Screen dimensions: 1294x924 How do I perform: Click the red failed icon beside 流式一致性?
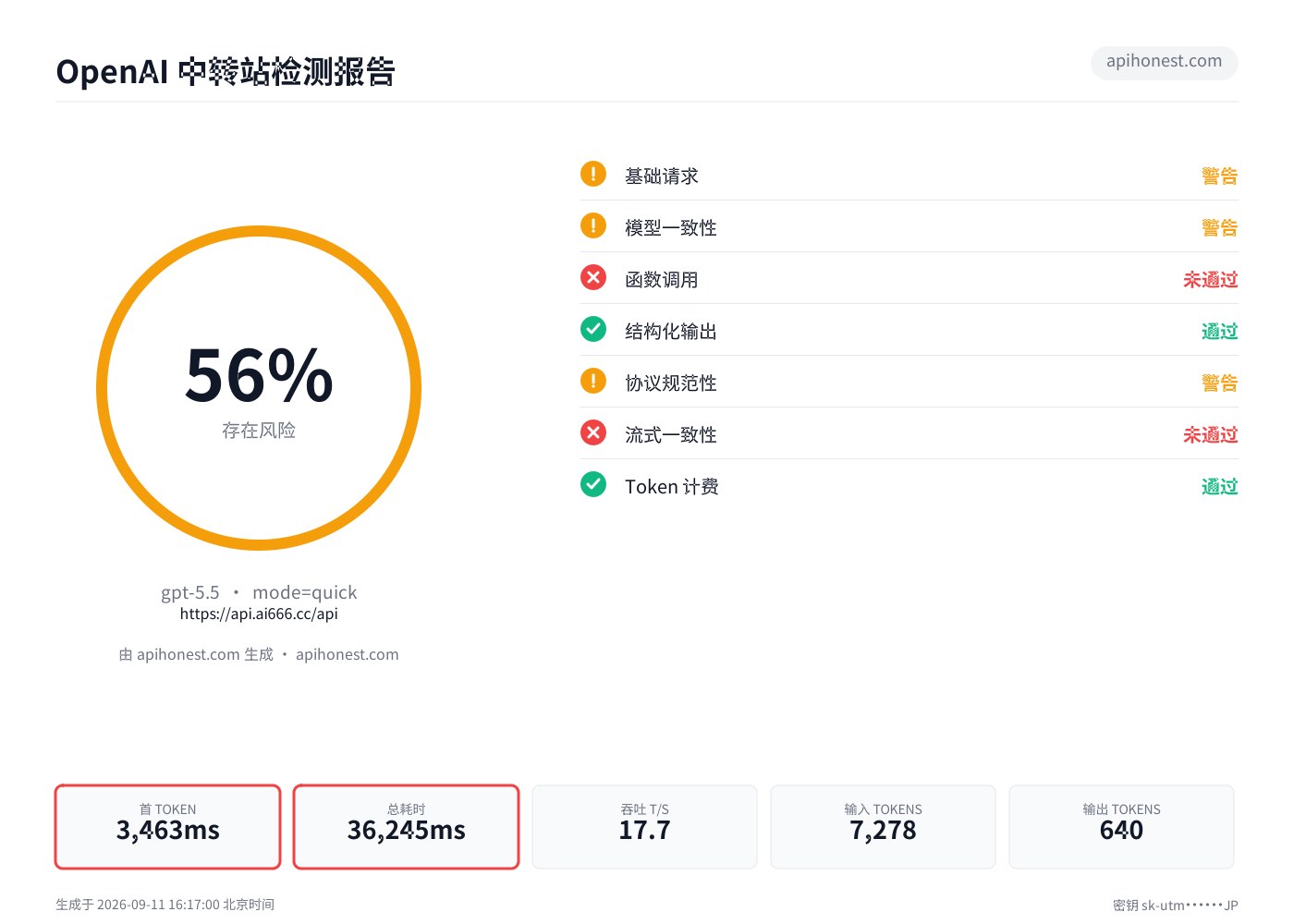tap(593, 432)
